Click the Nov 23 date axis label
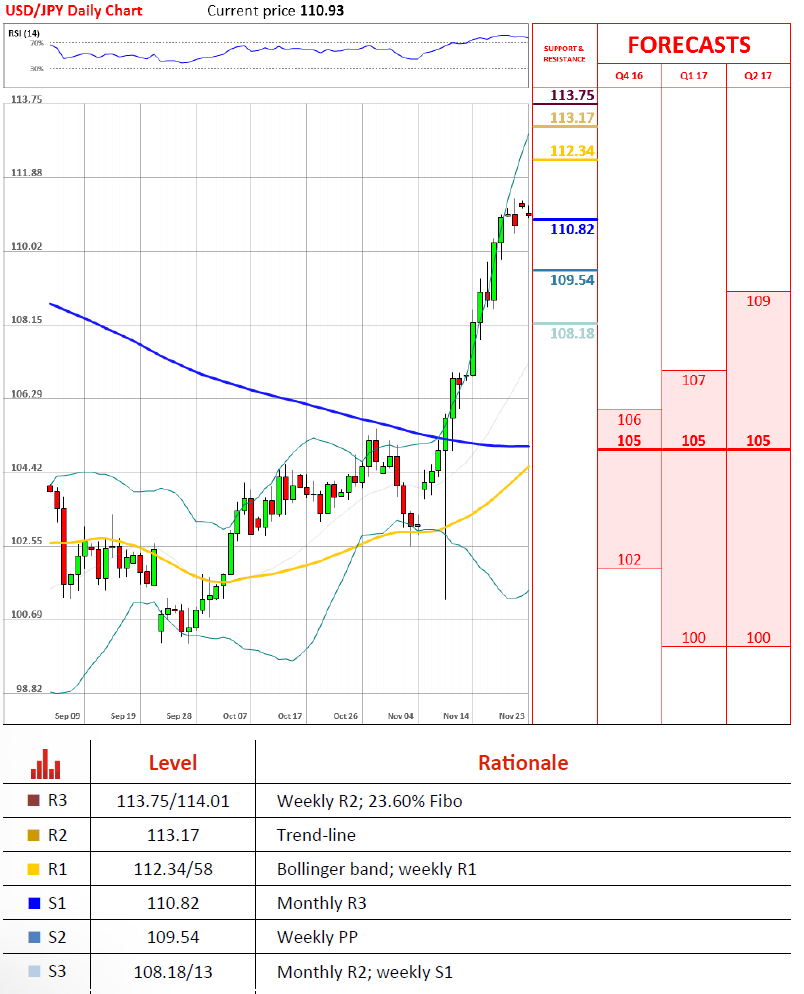 (512, 716)
